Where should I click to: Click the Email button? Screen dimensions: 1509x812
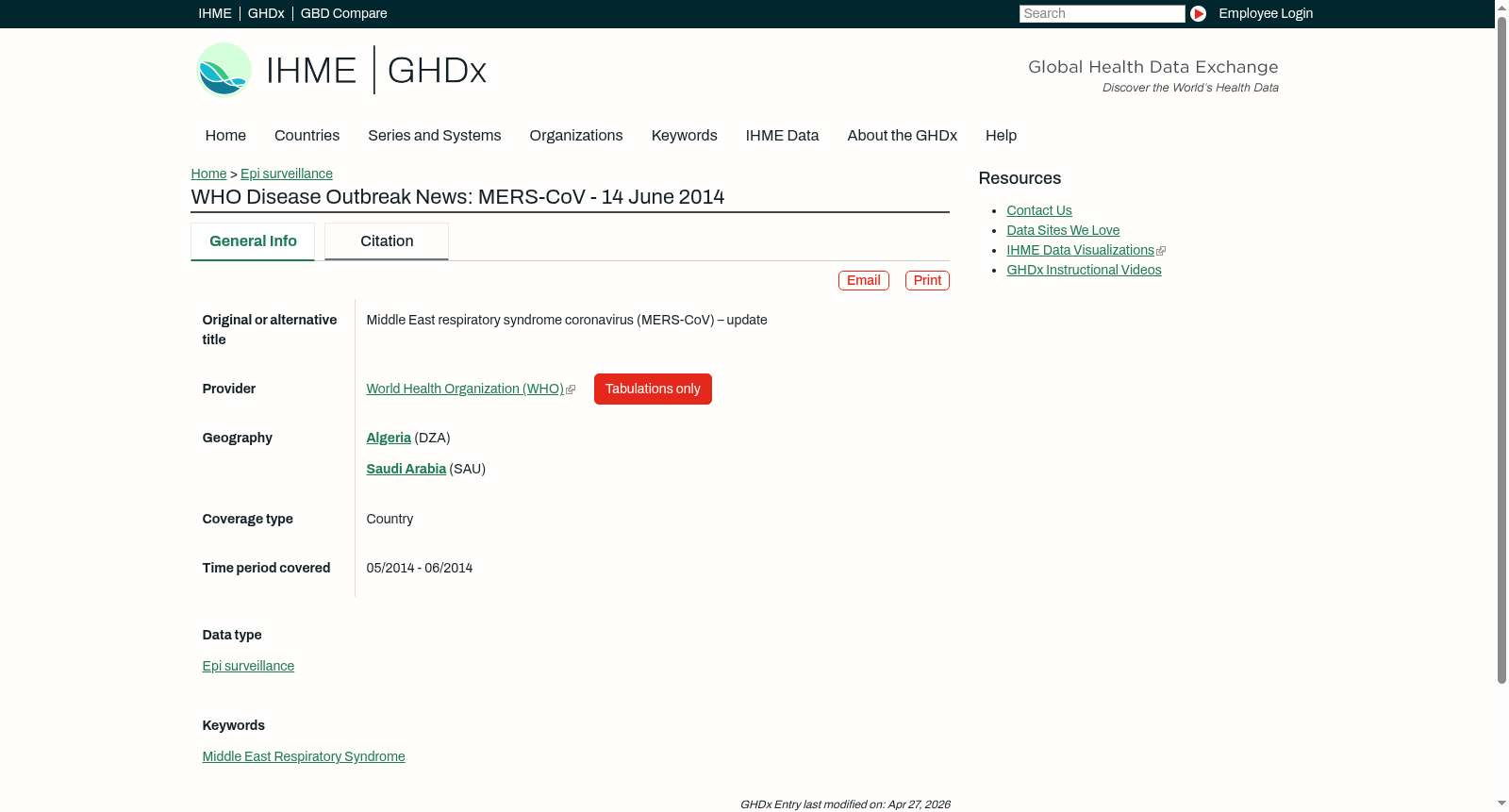864,280
